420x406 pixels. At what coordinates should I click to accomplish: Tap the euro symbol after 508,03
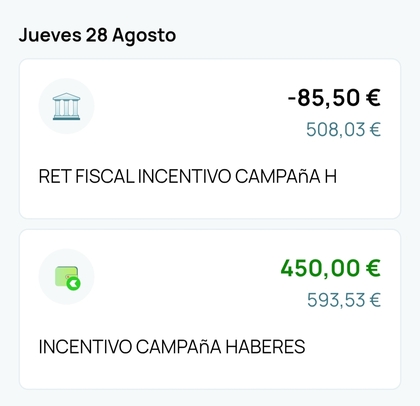click(375, 129)
